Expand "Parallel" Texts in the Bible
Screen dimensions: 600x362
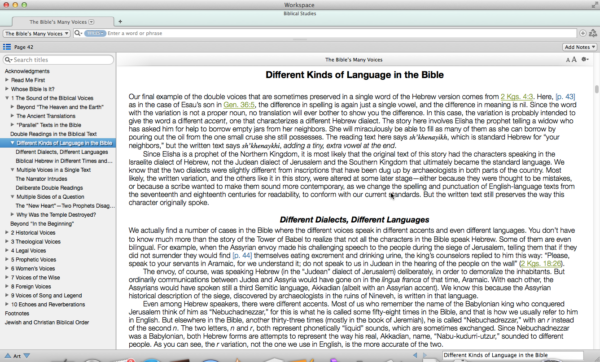(x=12, y=125)
